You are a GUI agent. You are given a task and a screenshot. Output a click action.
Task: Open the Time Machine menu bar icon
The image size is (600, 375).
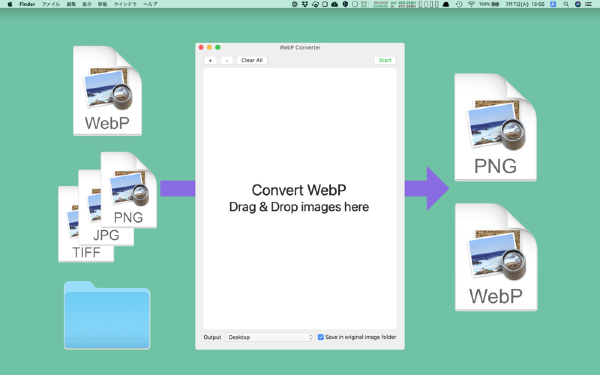pyautogui.click(x=459, y=4)
